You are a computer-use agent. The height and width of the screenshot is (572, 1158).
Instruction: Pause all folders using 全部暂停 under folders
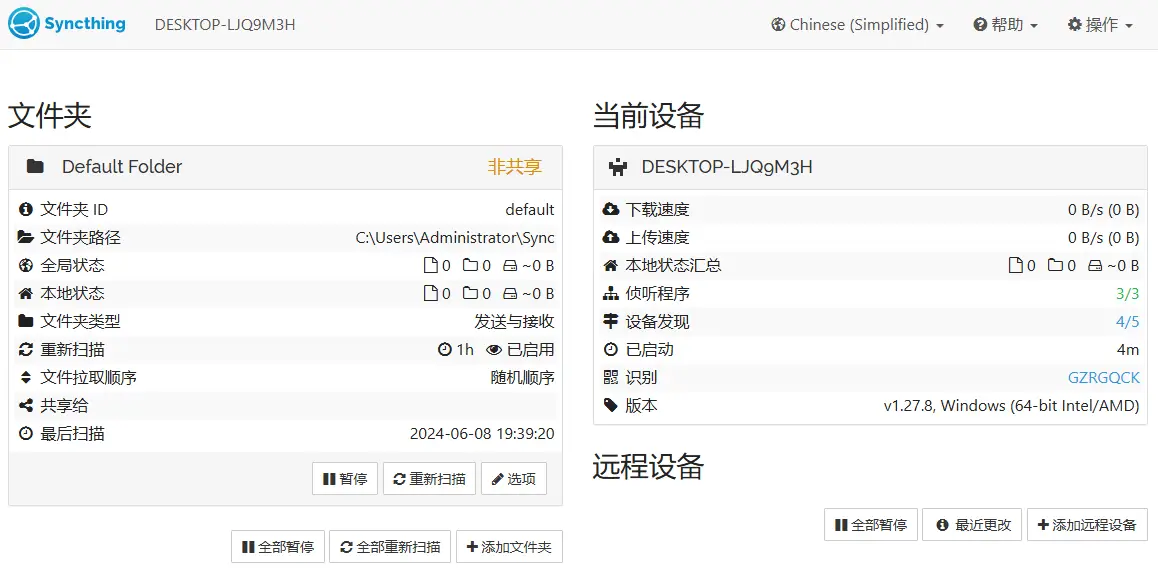pyautogui.click(x=277, y=547)
